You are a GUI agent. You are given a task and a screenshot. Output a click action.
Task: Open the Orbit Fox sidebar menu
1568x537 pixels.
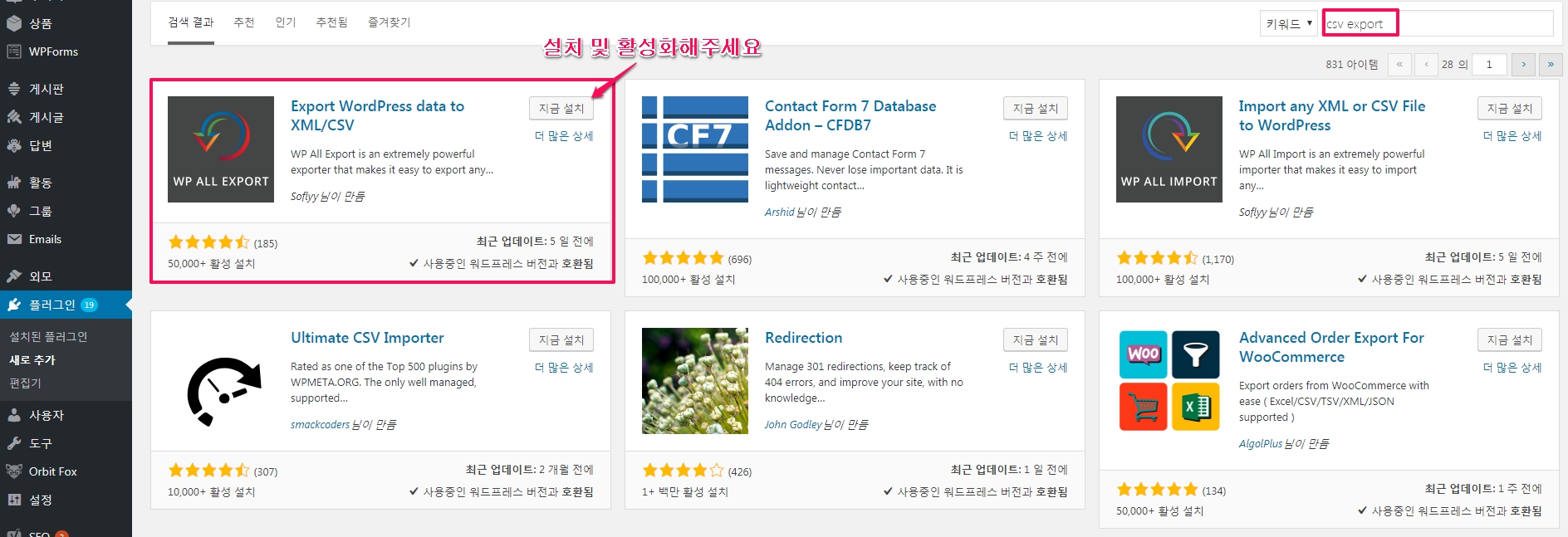tap(52, 471)
